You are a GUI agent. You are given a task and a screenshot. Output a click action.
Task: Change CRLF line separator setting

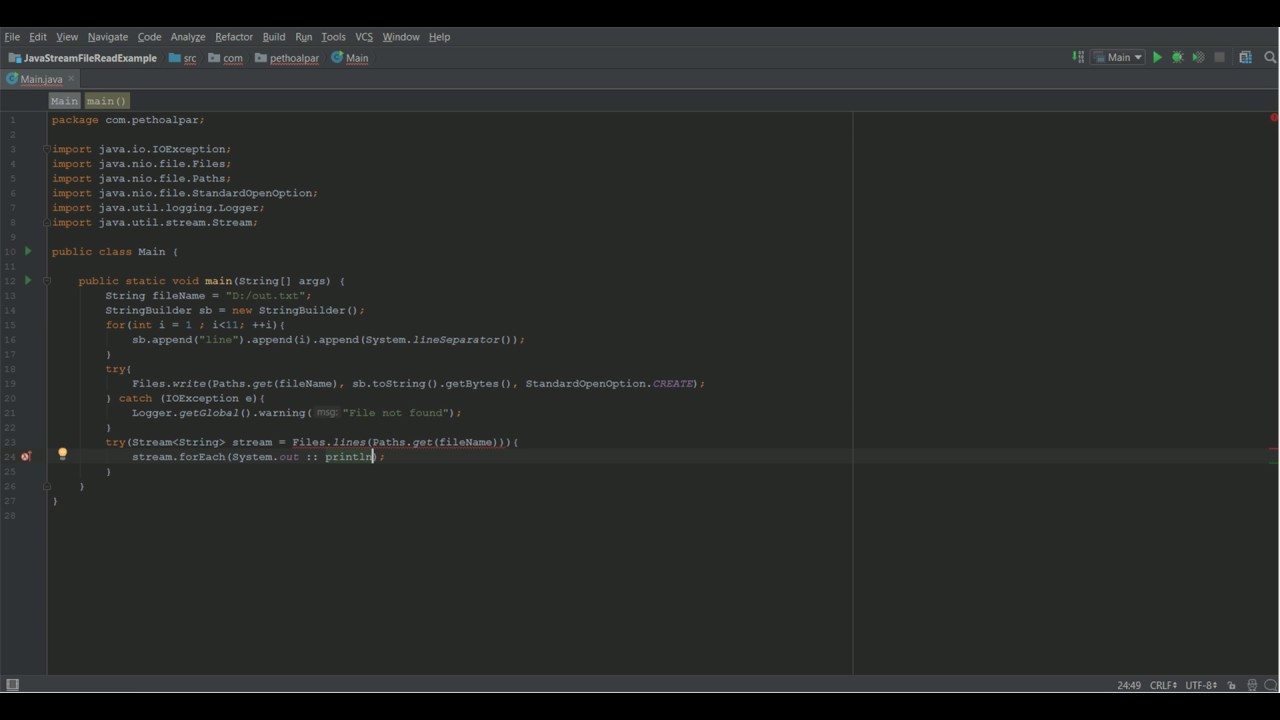(1163, 685)
